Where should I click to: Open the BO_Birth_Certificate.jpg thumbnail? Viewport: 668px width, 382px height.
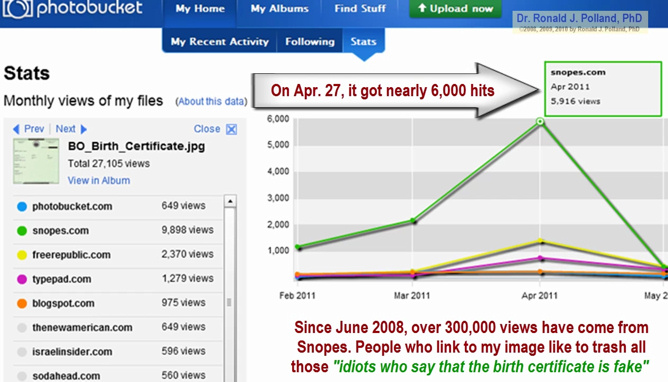tap(36, 161)
